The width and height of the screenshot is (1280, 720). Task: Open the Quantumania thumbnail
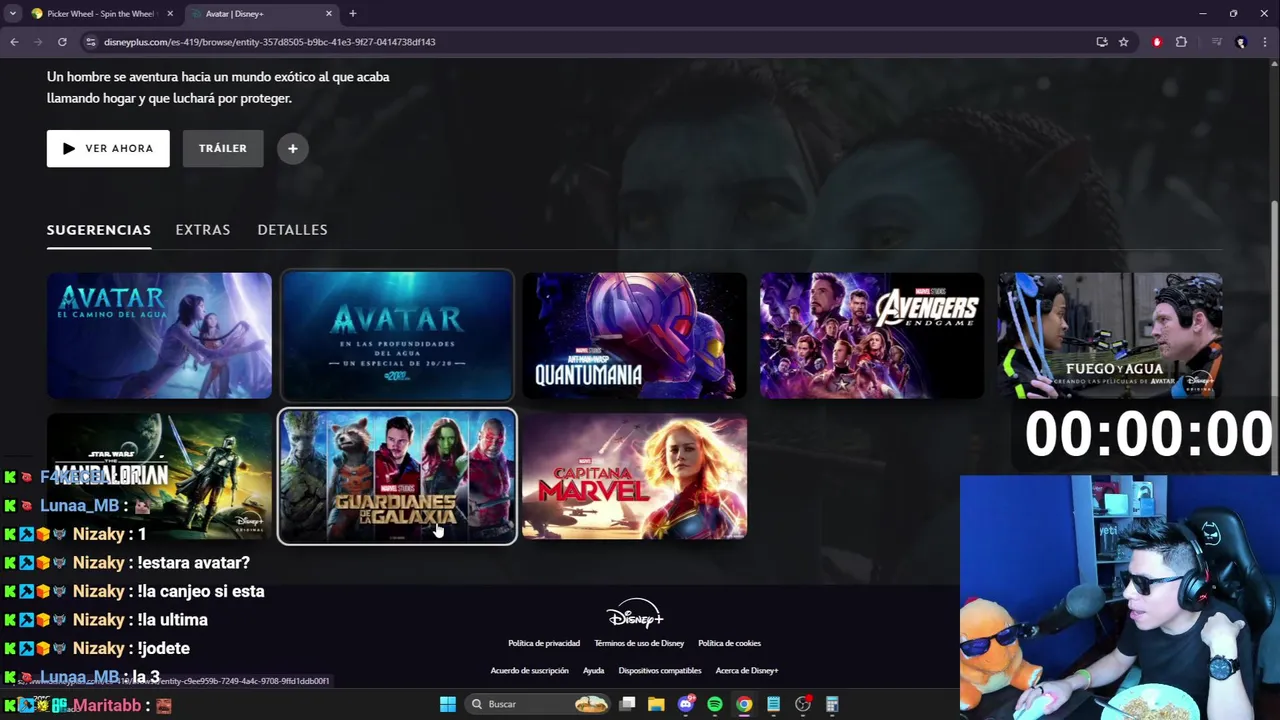tap(634, 336)
